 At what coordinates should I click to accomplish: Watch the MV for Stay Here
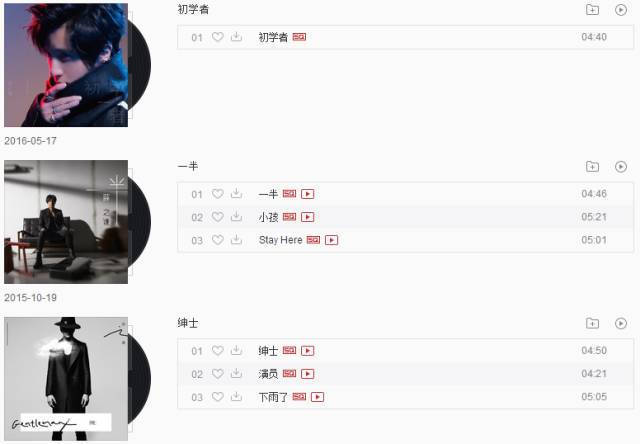[x=331, y=240]
